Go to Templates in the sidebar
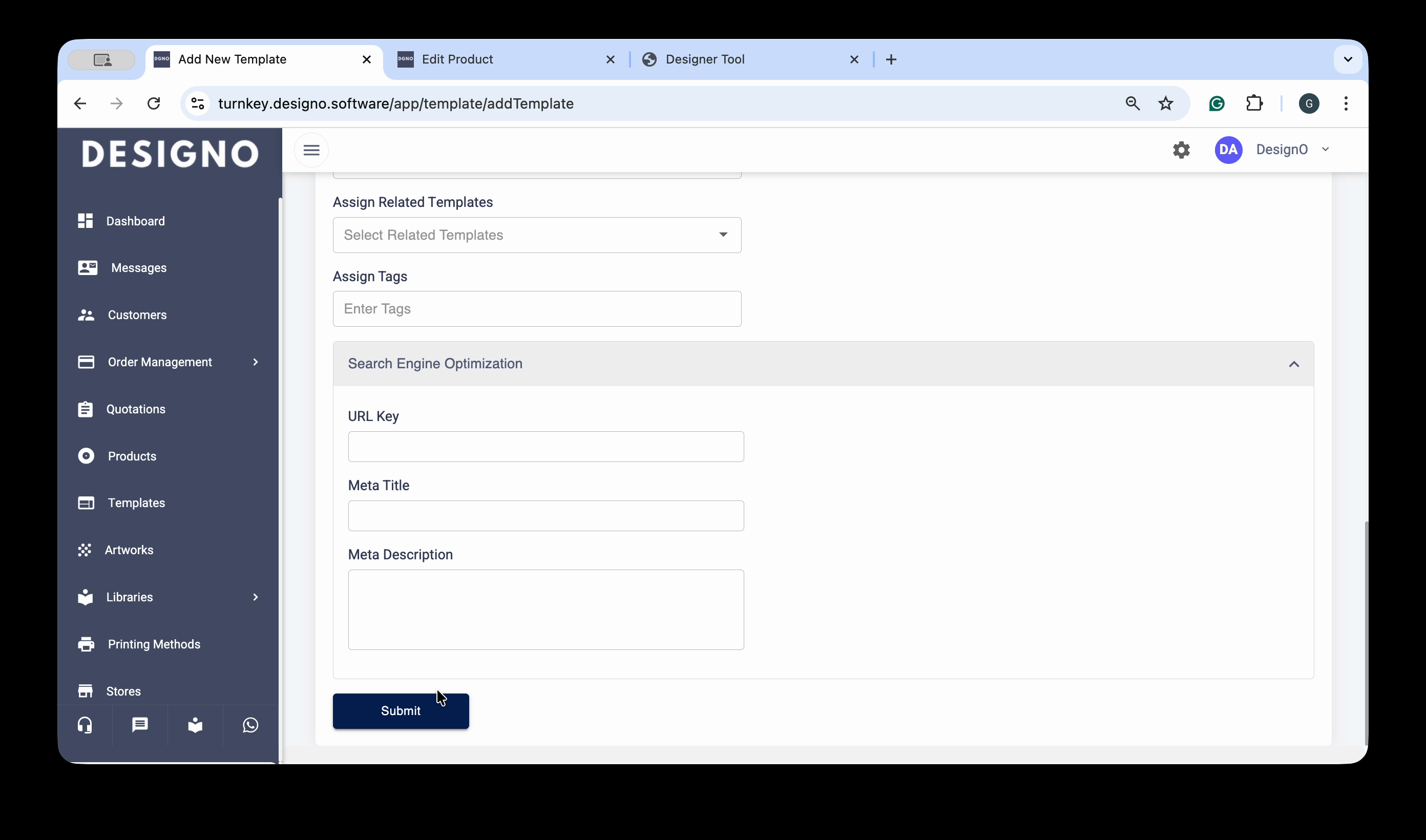The image size is (1426, 840). tap(136, 502)
